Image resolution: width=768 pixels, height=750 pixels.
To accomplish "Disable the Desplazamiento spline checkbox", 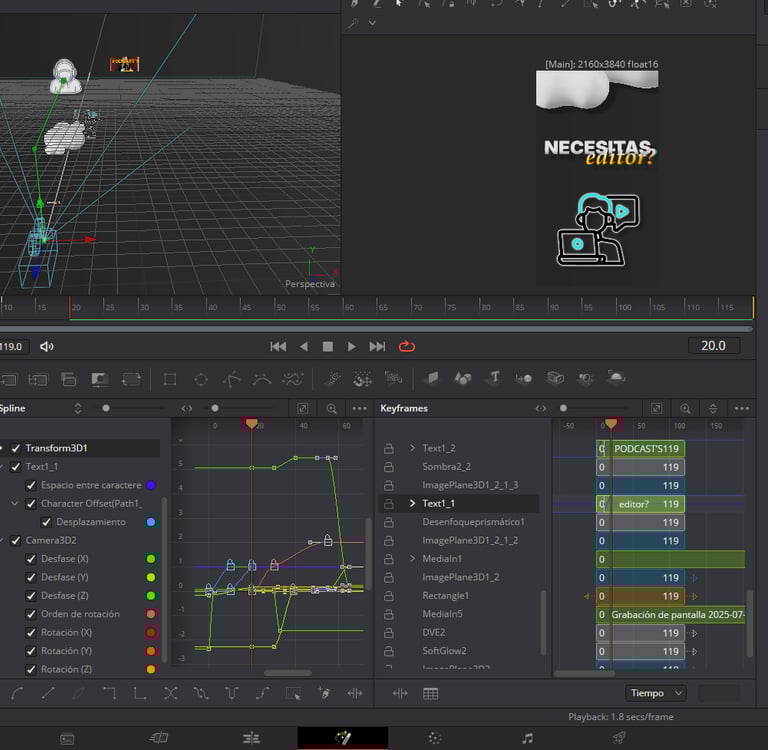I will (x=46, y=522).
